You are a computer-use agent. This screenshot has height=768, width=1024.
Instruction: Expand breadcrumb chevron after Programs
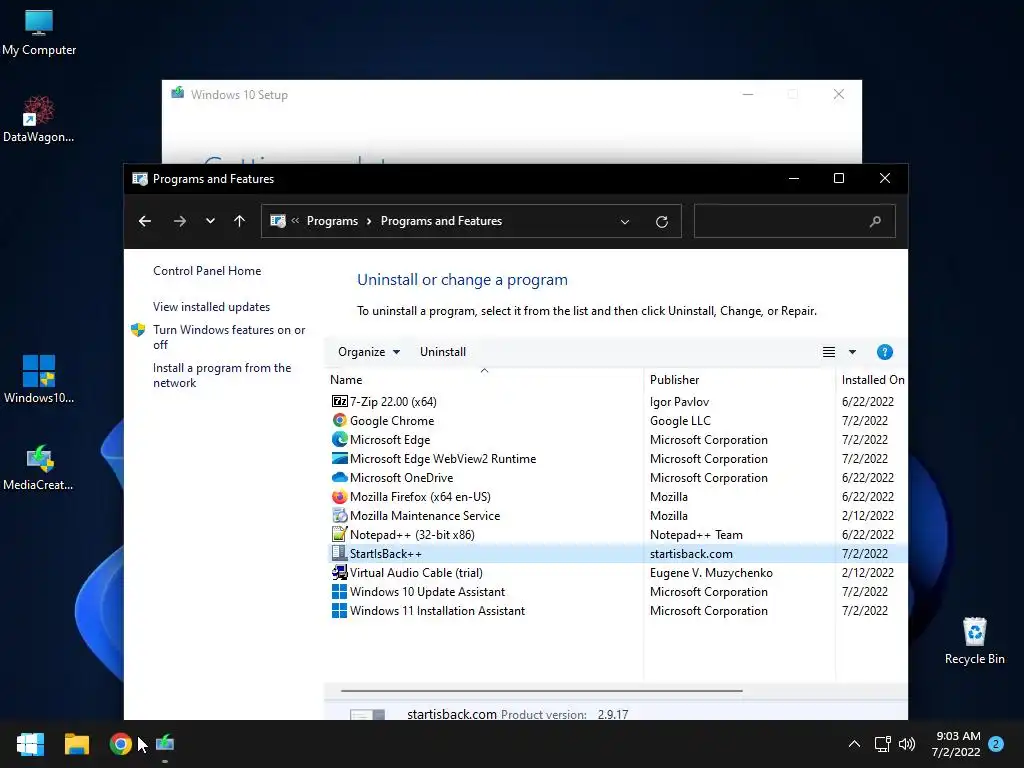pos(369,221)
